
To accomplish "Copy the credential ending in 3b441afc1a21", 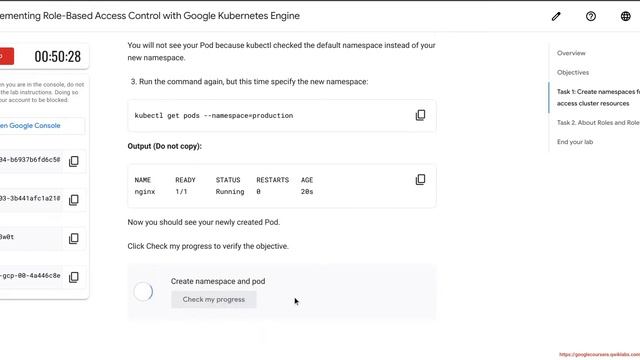I will point(74,200).
